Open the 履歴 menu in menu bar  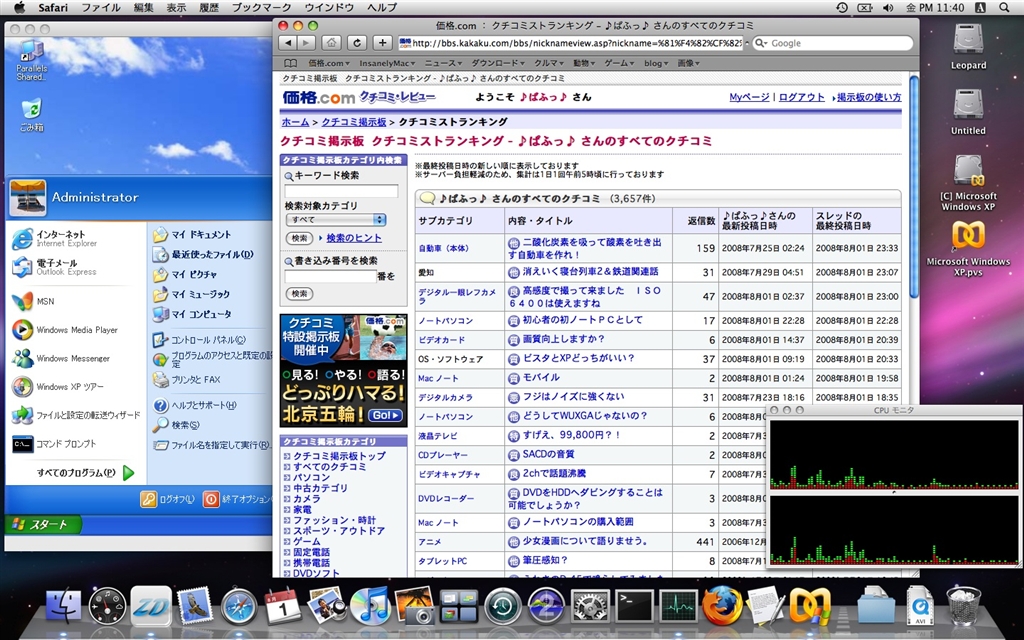coord(207,7)
